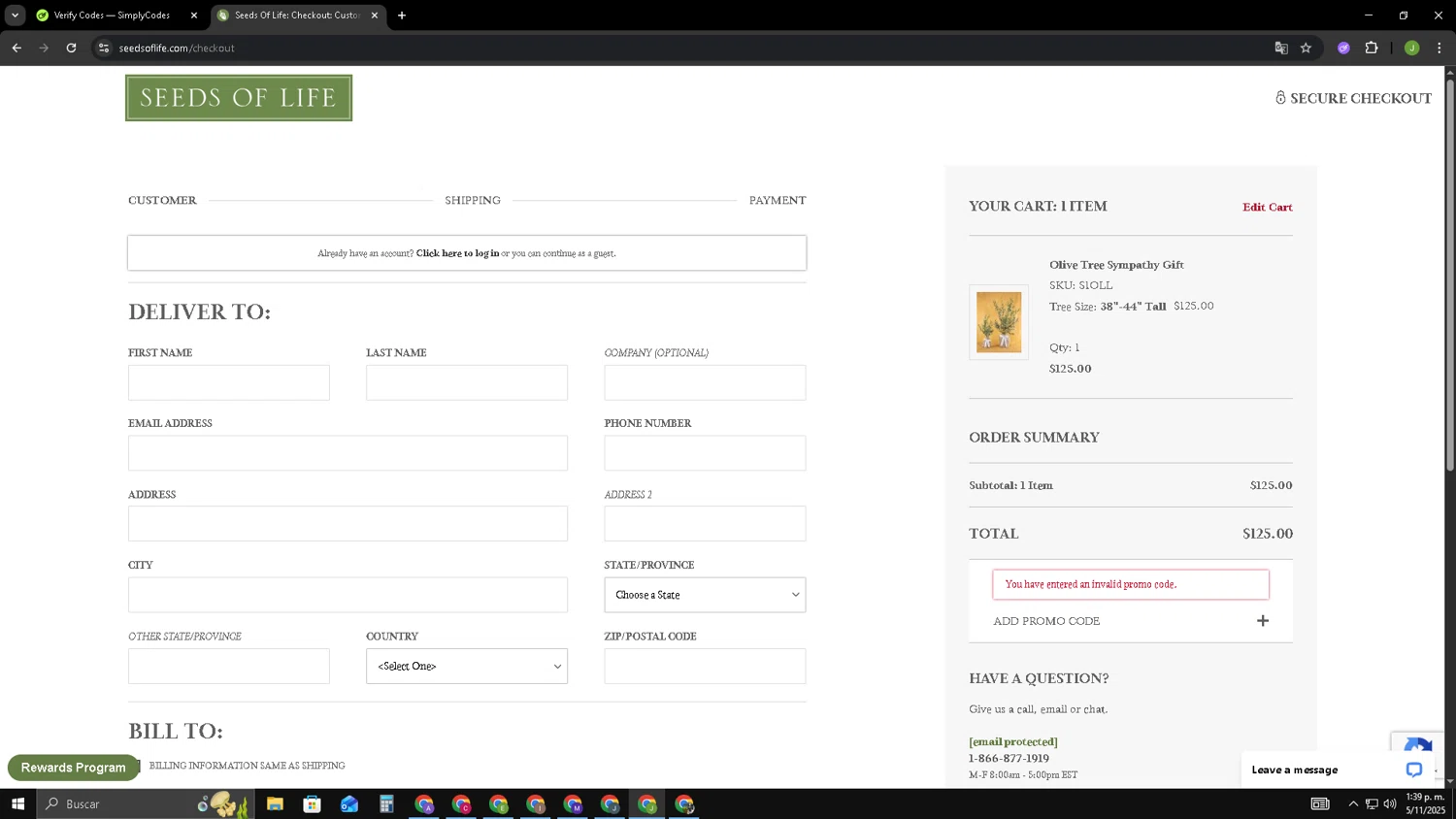Select the Seeds Of Life Checkout tab

pyautogui.click(x=297, y=16)
